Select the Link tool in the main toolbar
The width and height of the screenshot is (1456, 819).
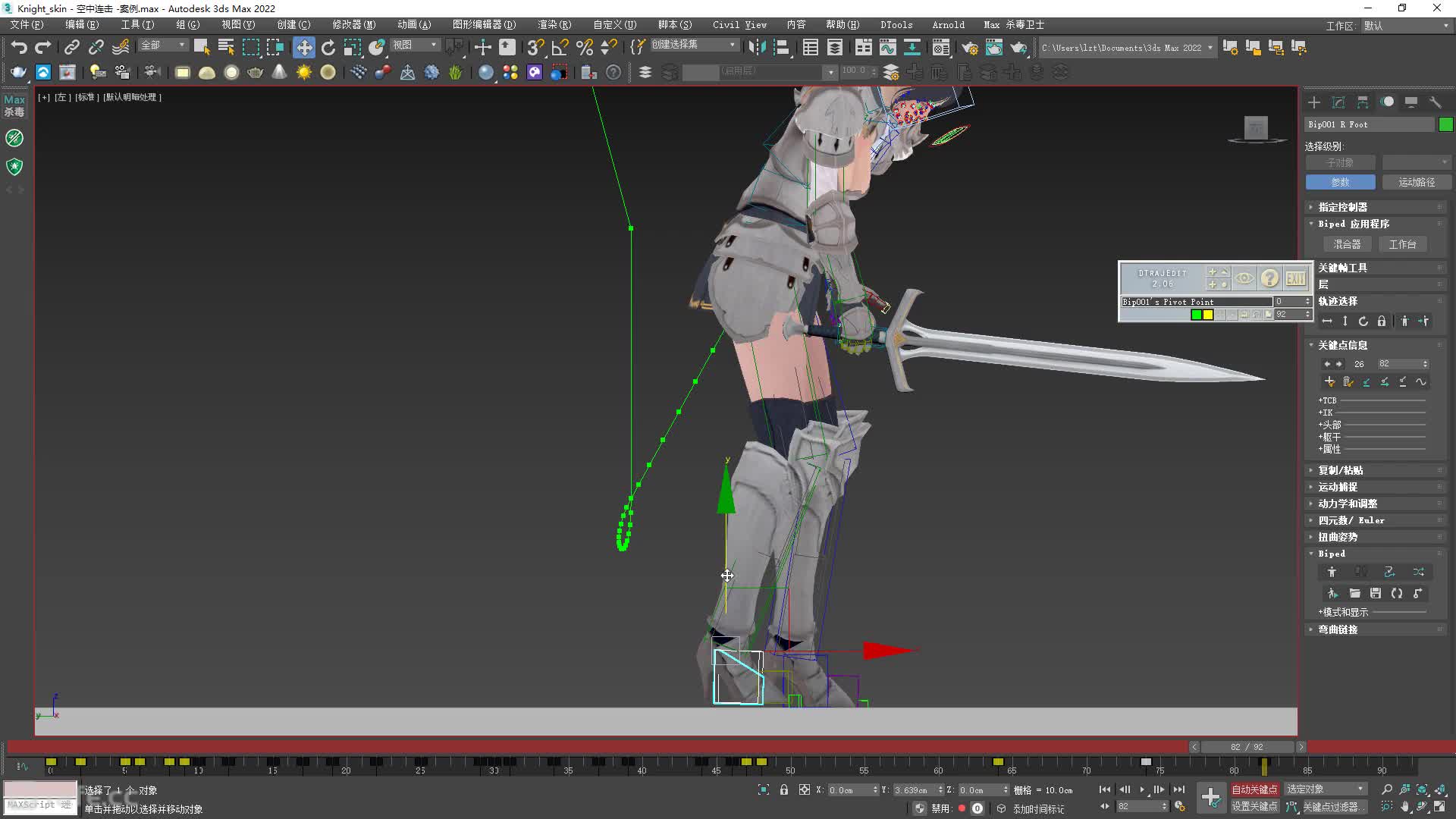tap(71, 47)
